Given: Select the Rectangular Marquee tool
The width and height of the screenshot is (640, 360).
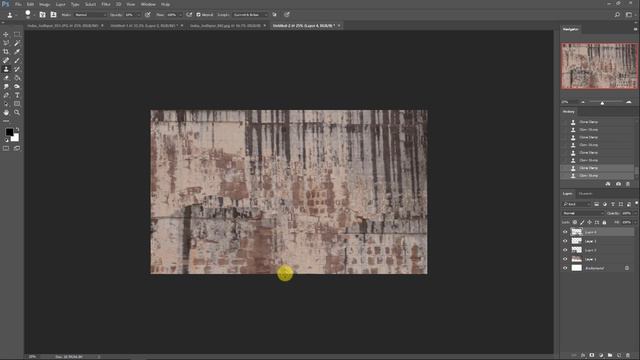Looking at the screenshot, I should coord(17,35).
